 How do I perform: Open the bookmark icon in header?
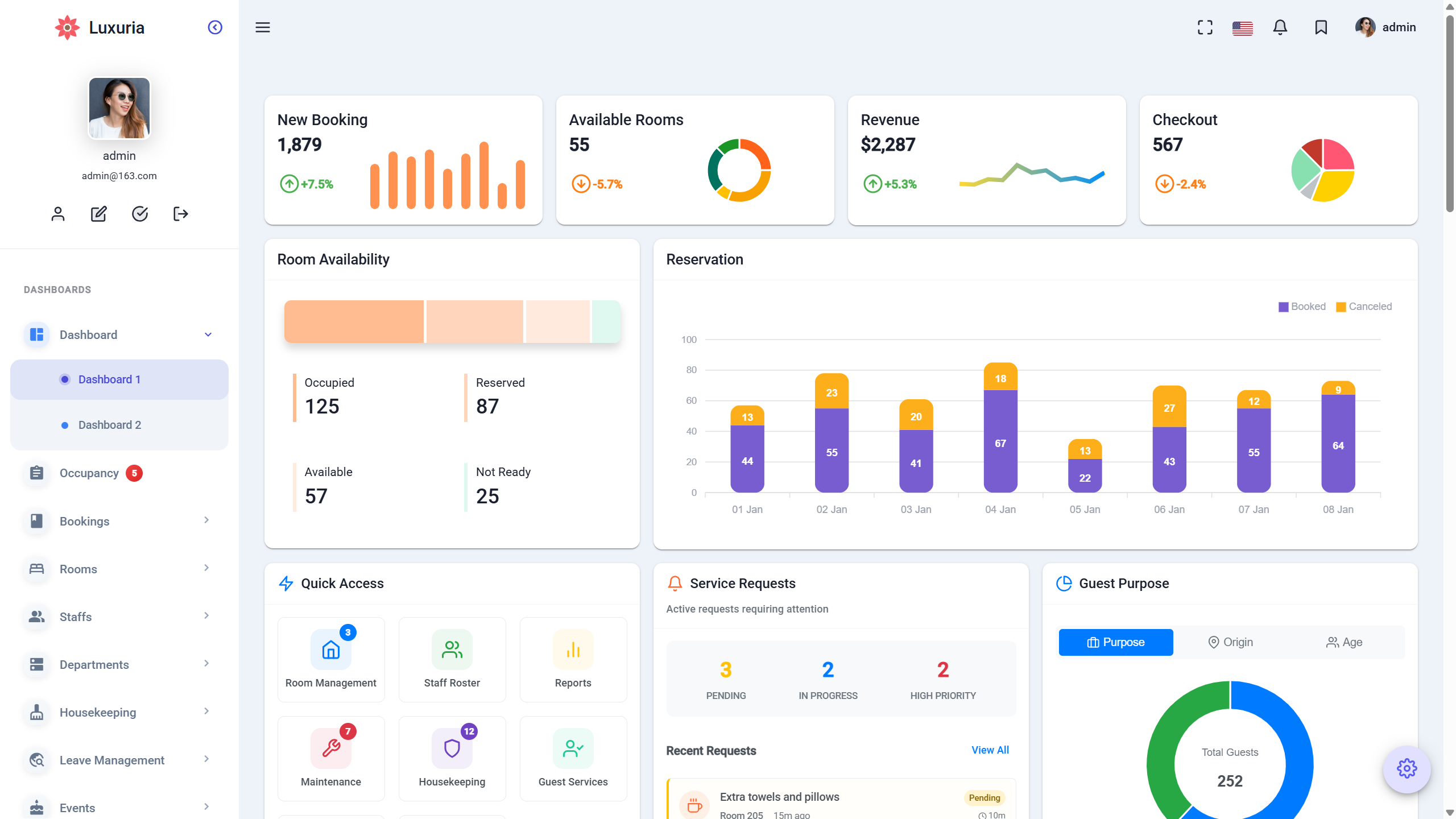1321,27
